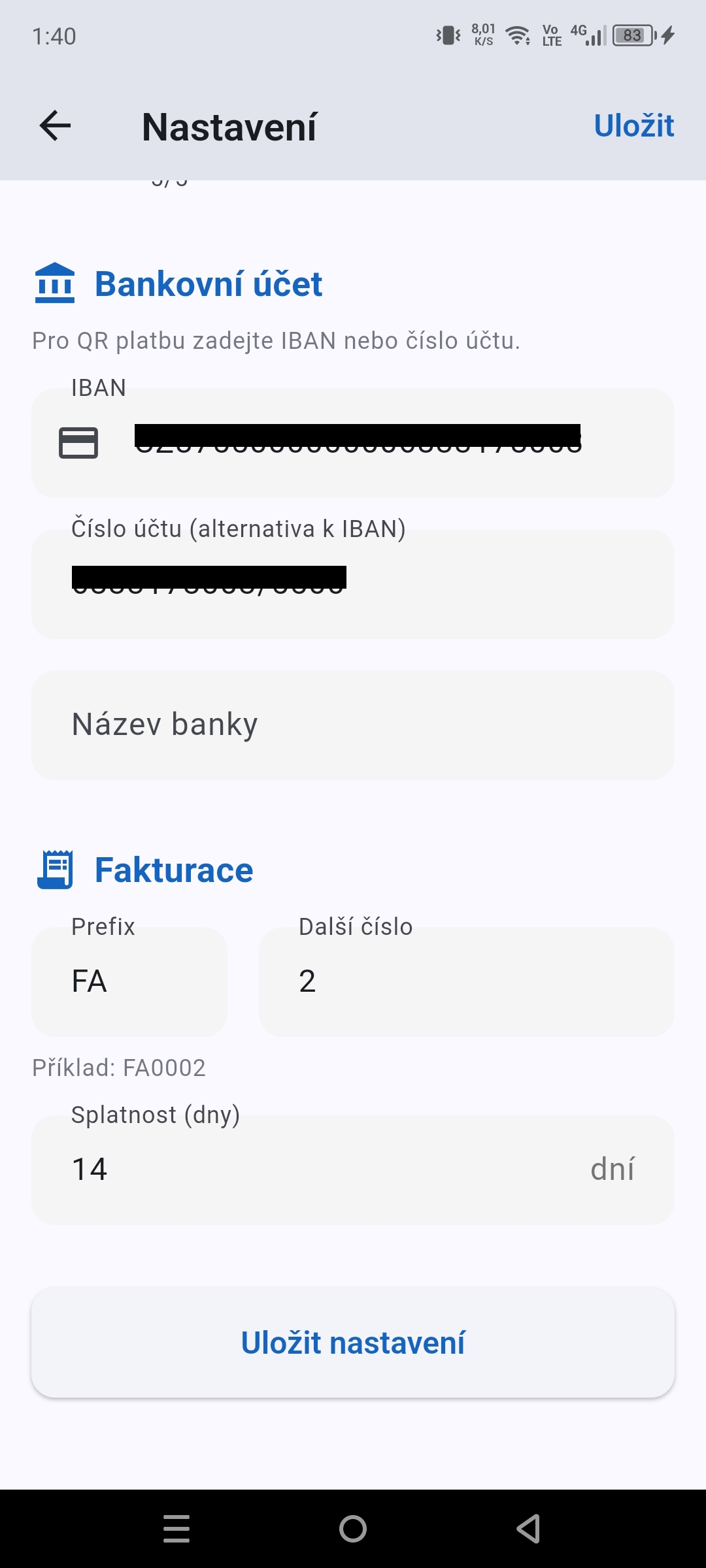Tap the back arrow icon
Image resolution: width=706 pixels, height=1568 pixels.
click(55, 125)
